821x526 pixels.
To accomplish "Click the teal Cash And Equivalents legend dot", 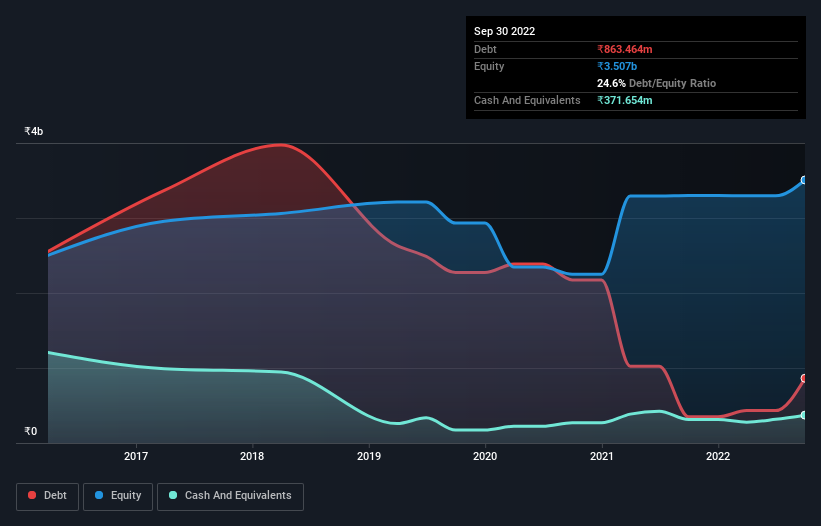I will click(173, 495).
